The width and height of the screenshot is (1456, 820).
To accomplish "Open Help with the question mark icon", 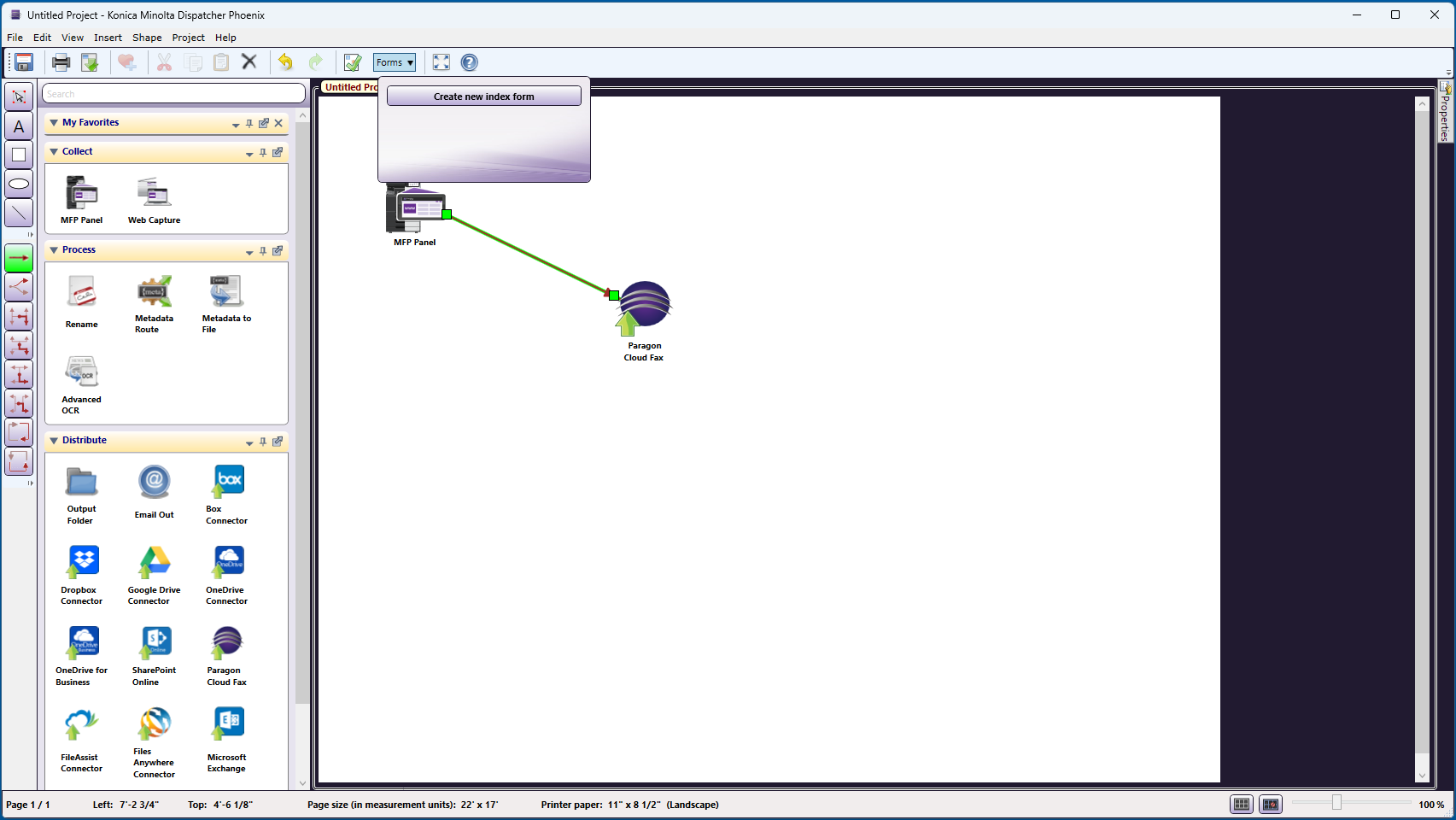I will (470, 62).
